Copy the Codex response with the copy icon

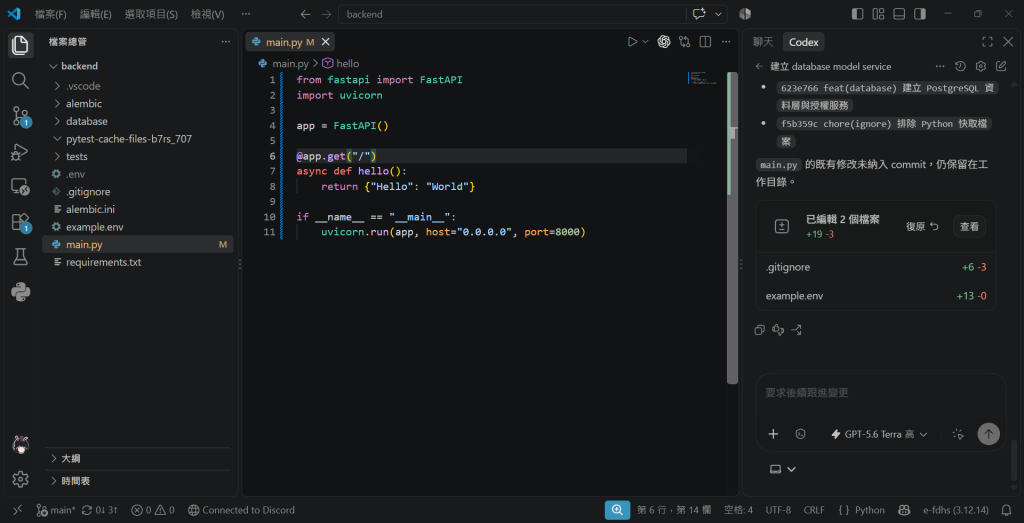[759, 330]
